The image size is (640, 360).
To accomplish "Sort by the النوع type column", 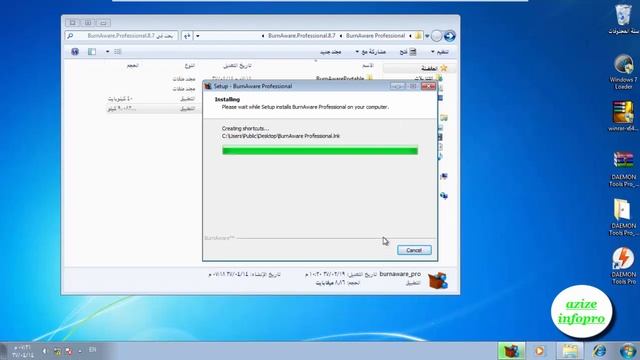I will point(190,65).
